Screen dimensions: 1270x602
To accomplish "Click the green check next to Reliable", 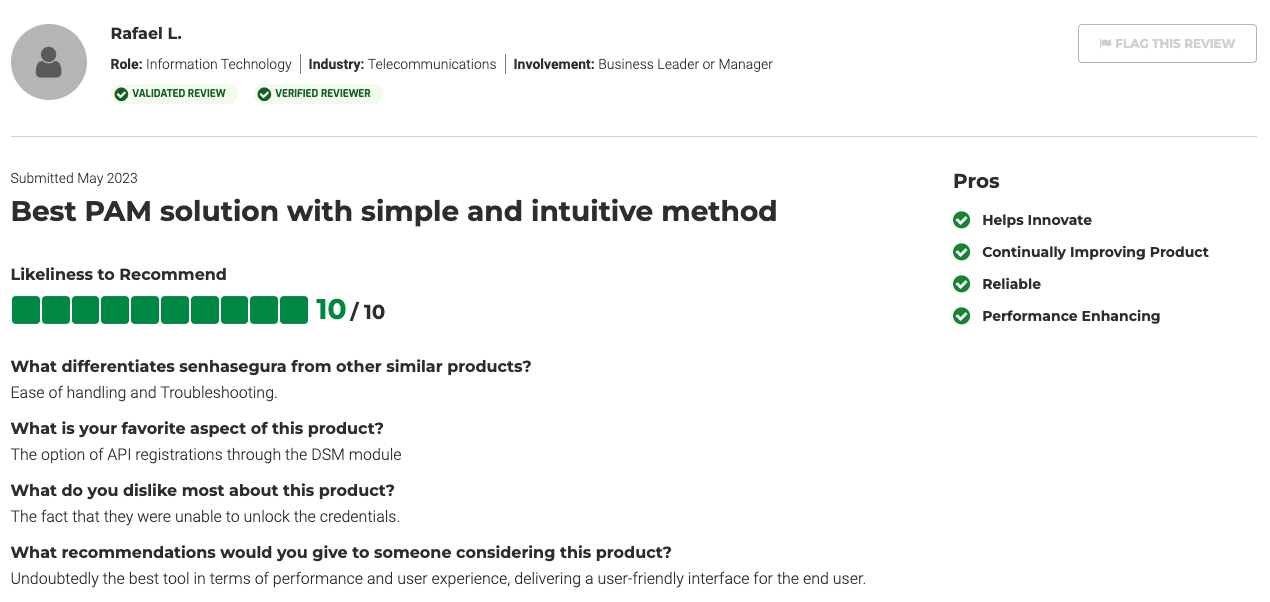I will click(962, 284).
